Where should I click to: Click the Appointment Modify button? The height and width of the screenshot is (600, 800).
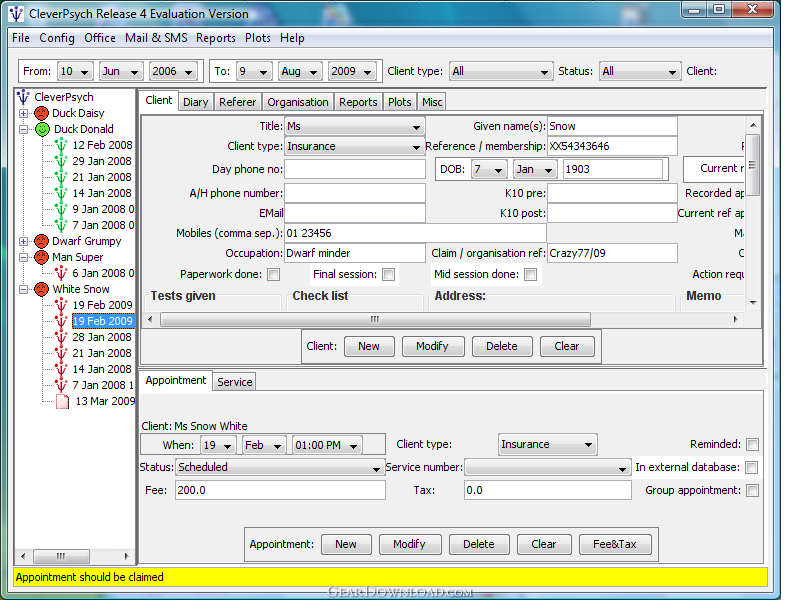pos(410,544)
